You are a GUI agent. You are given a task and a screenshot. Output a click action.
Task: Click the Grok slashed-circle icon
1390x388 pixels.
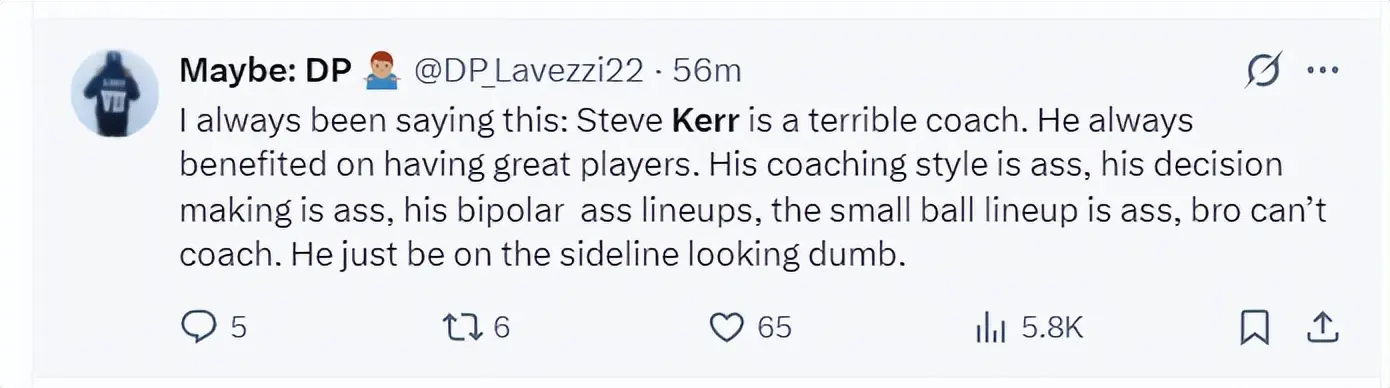click(x=1265, y=71)
